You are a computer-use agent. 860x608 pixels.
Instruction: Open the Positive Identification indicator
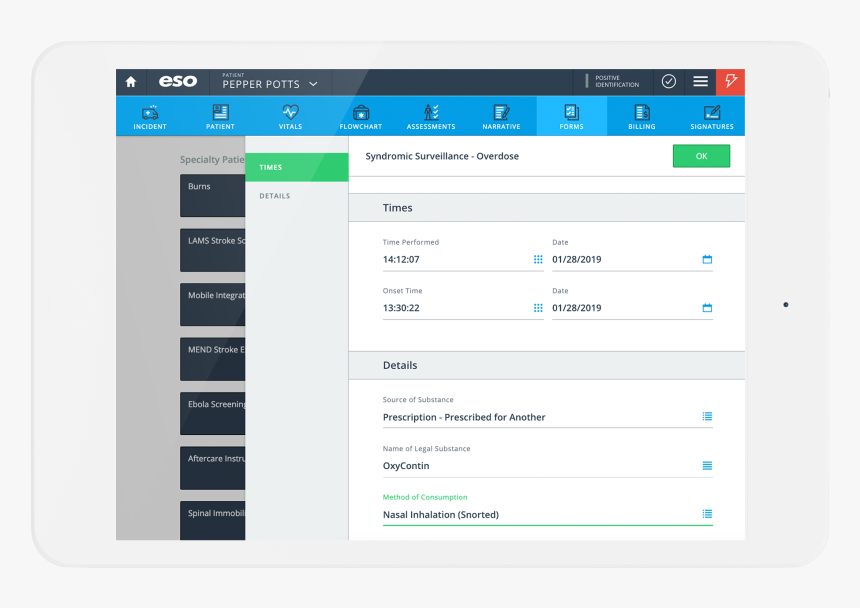613,82
